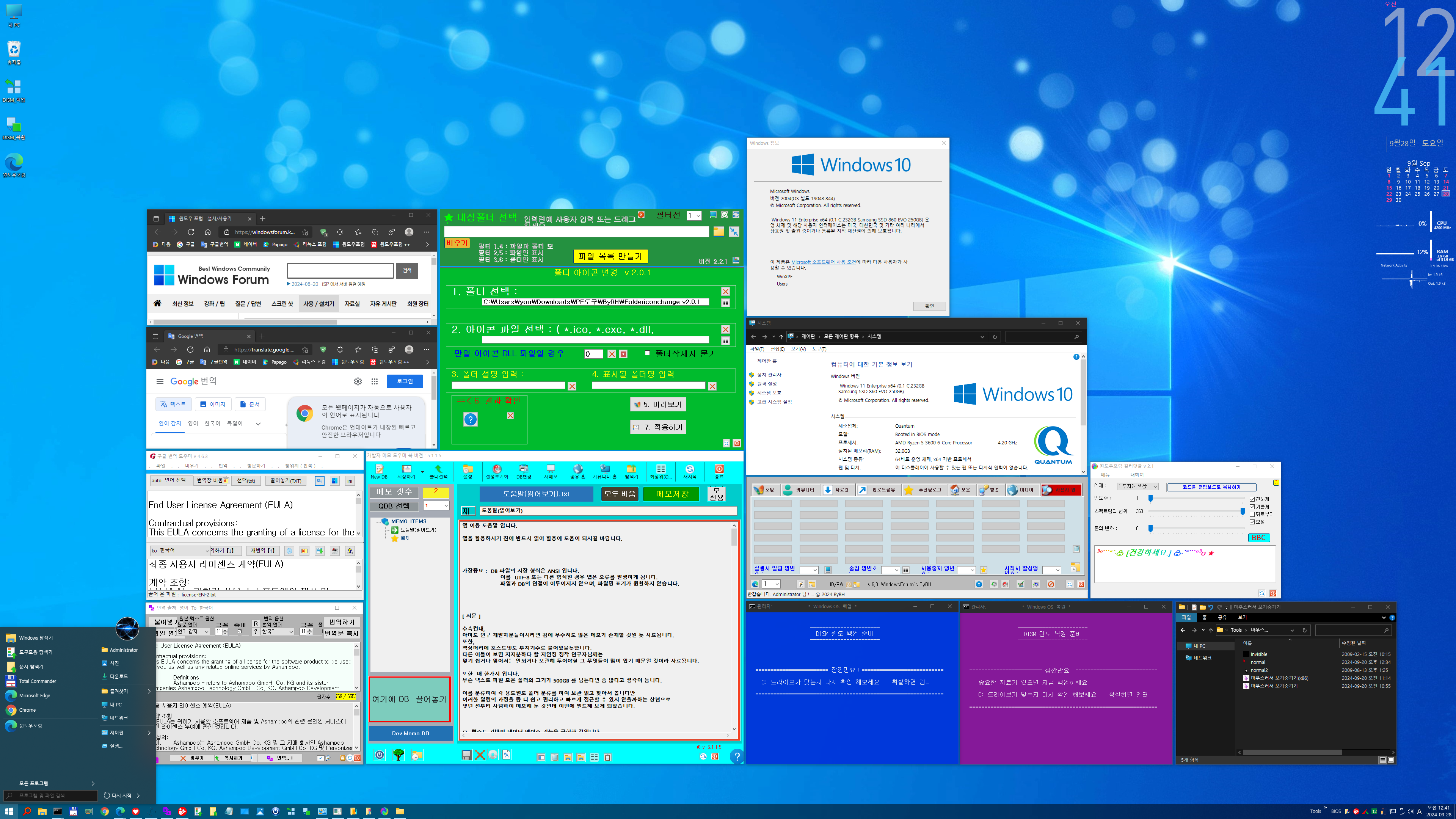
Task: Open 실행시 알림 탭번 dropdown
Action: click(809, 570)
